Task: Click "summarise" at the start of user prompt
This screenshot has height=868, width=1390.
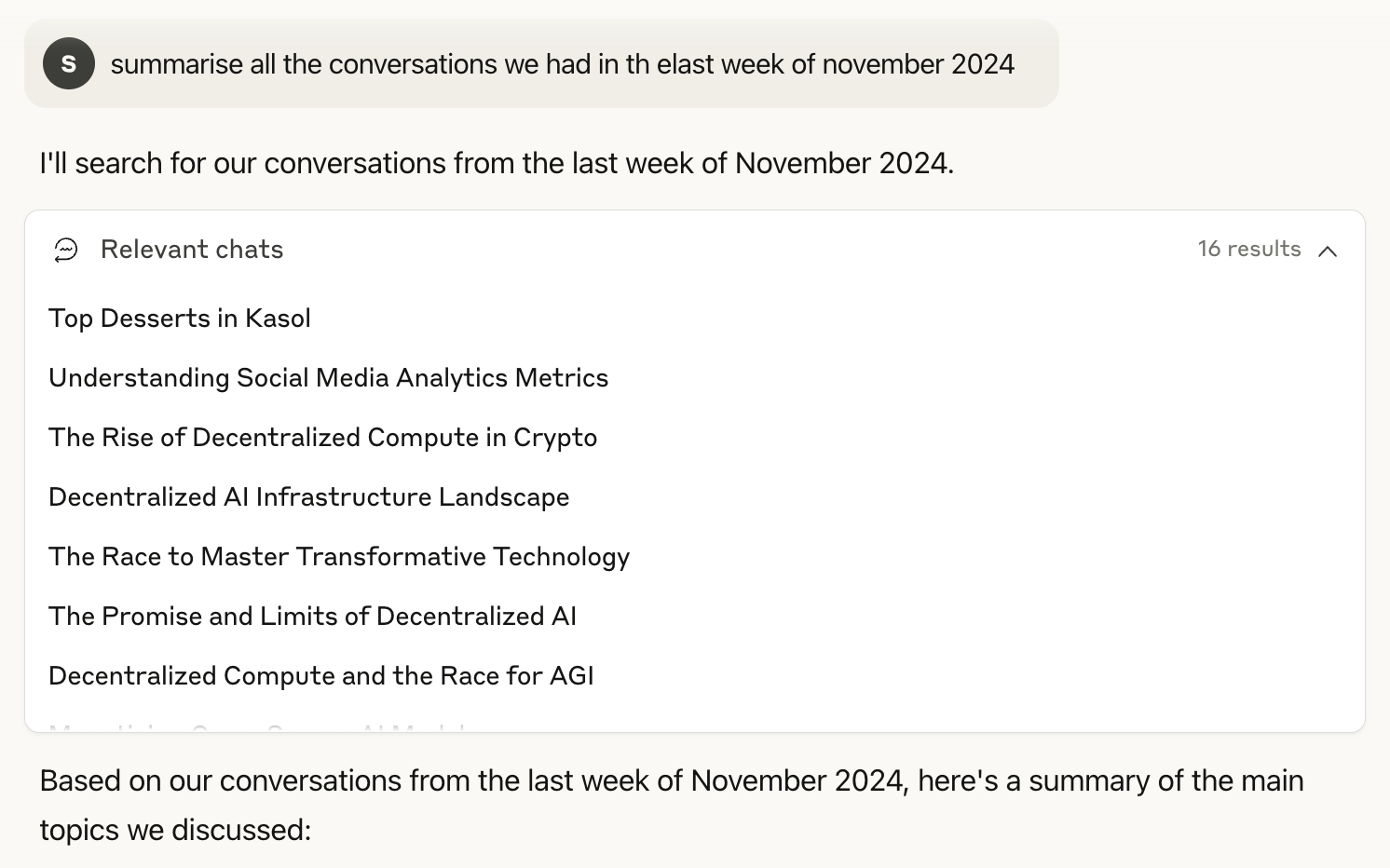Action: click(177, 64)
